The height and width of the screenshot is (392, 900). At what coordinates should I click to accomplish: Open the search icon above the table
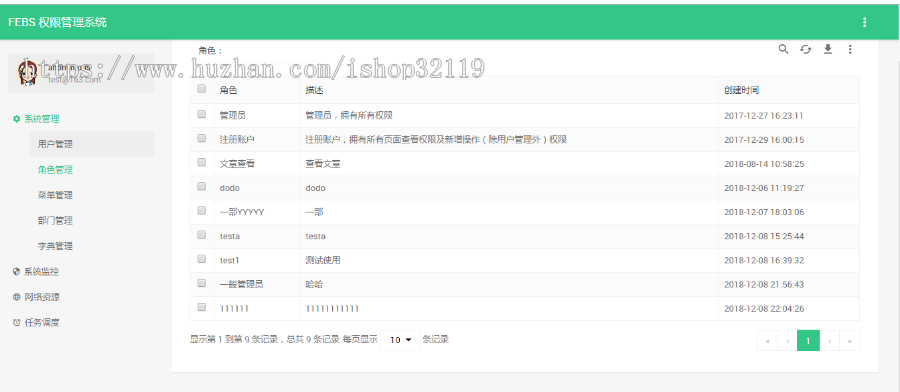coord(783,49)
